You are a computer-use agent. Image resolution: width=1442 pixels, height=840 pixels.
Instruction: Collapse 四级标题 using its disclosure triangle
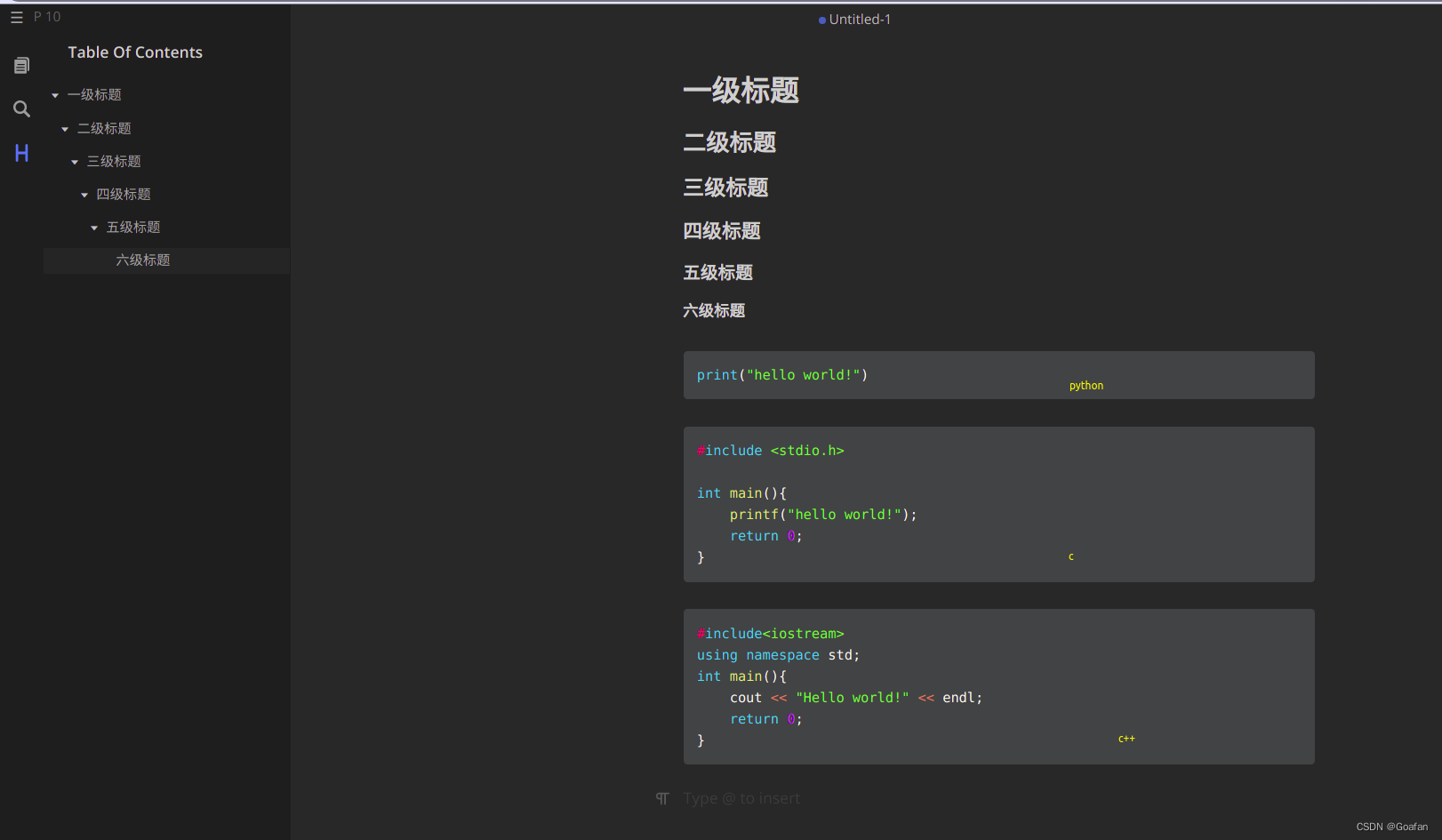(84, 194)
